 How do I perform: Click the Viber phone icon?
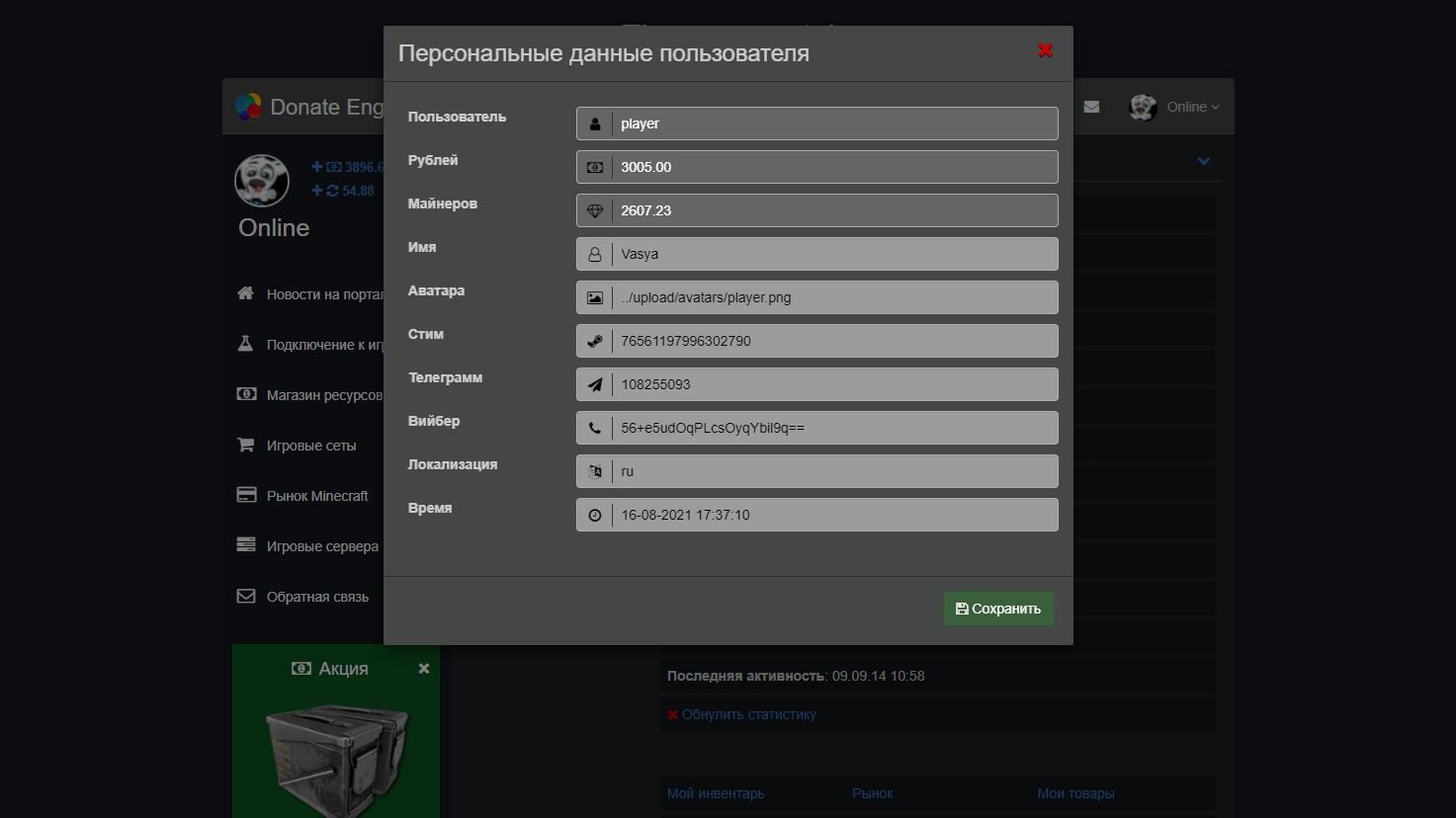coord(594,428)
